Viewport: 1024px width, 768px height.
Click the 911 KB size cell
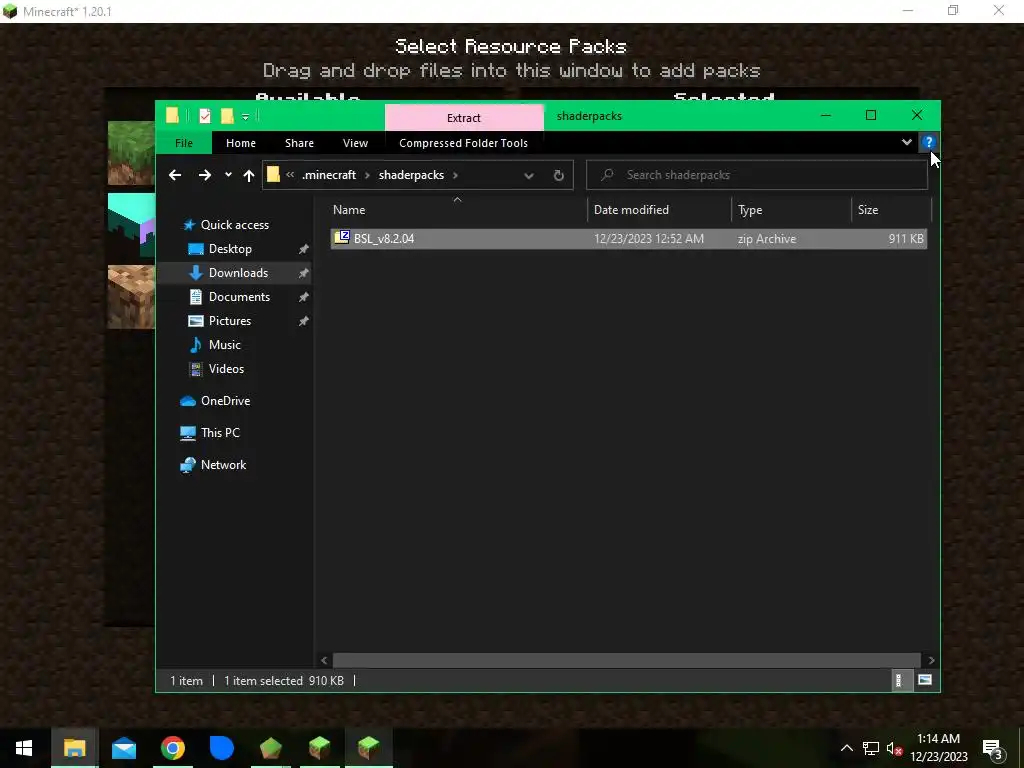tap(906, 239)
